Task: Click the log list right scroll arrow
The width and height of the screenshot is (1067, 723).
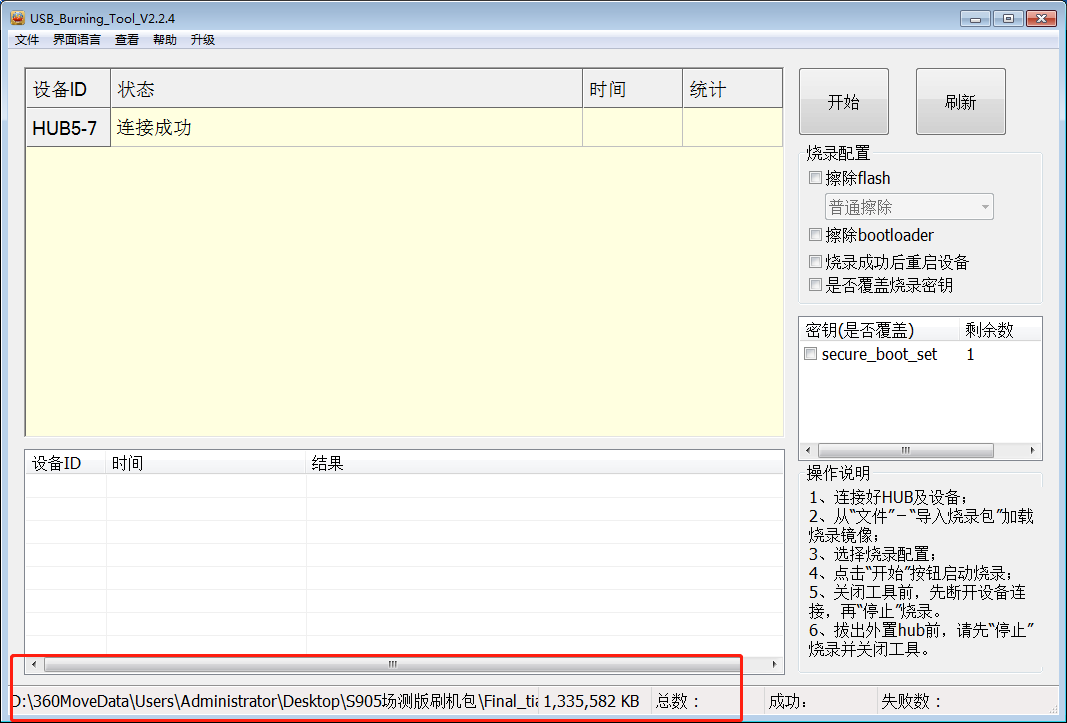Action: coord(774,664)
